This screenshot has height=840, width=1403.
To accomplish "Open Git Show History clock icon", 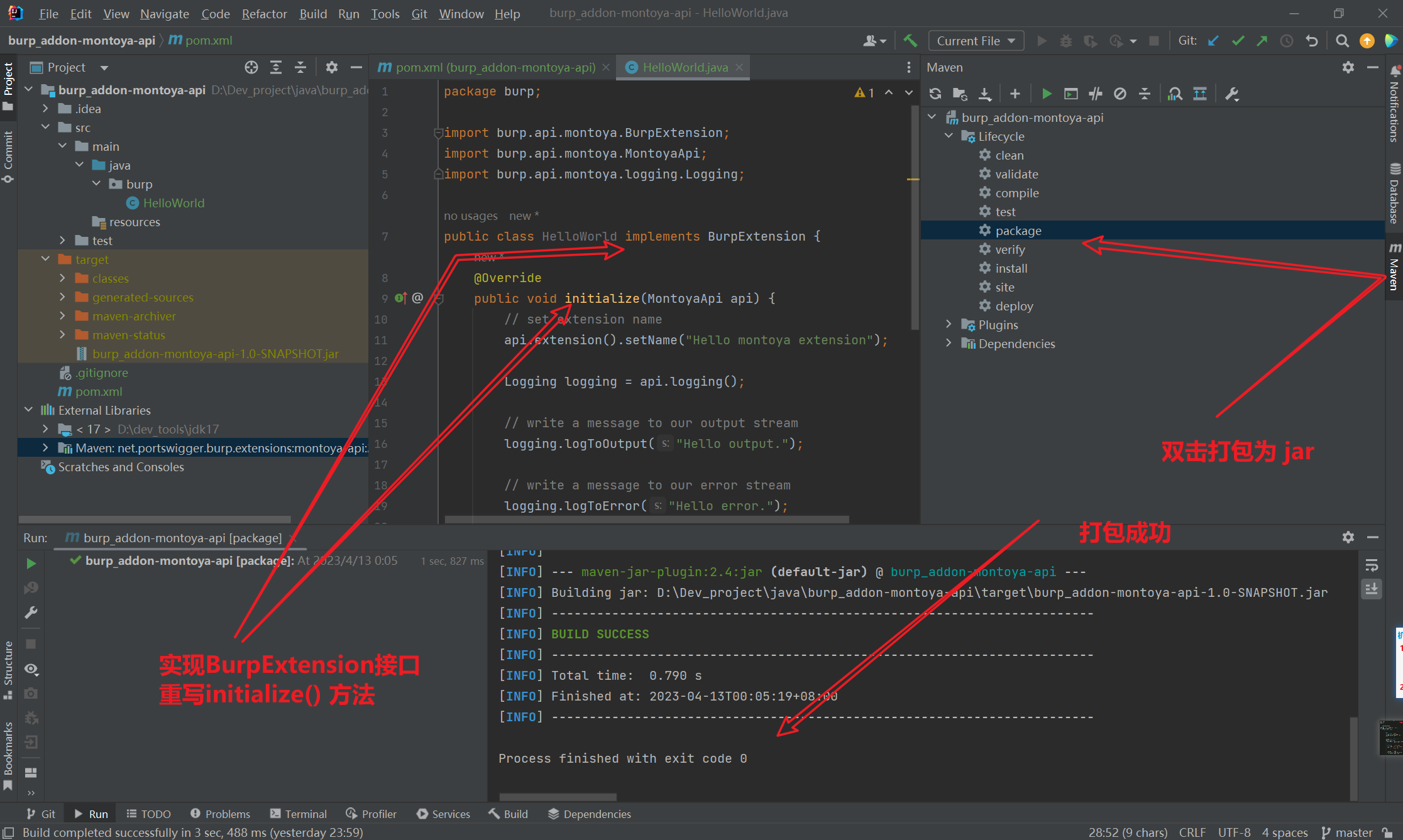I will click(1287, 41).
